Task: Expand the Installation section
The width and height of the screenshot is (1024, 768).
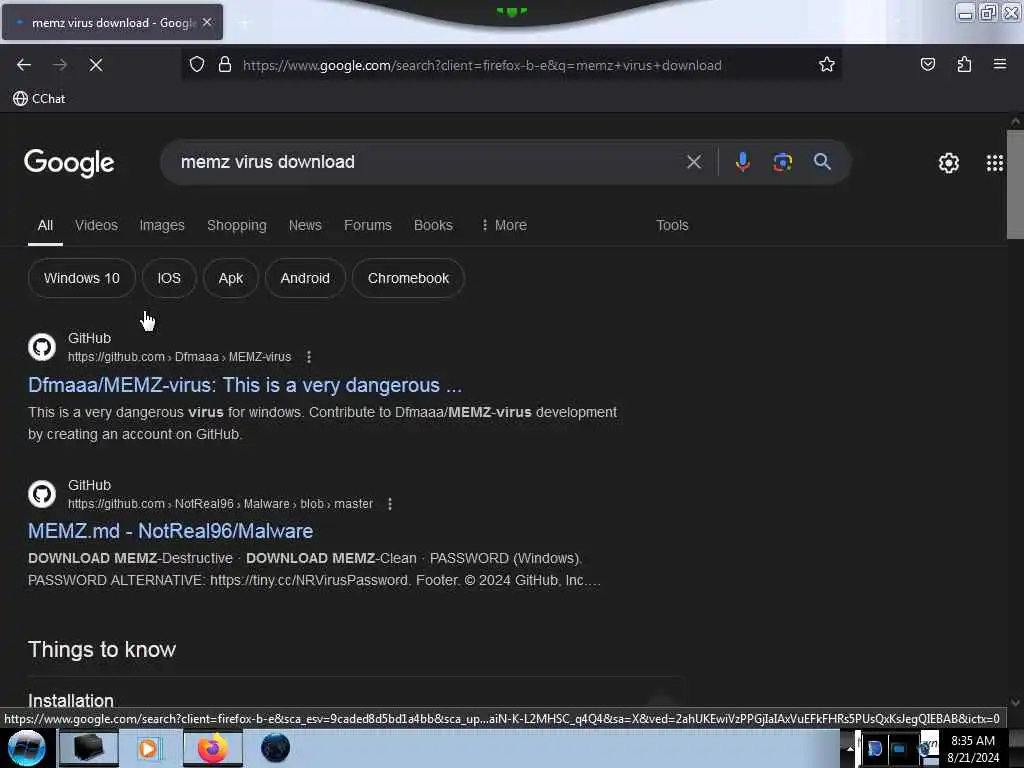Action: [353, 700]
